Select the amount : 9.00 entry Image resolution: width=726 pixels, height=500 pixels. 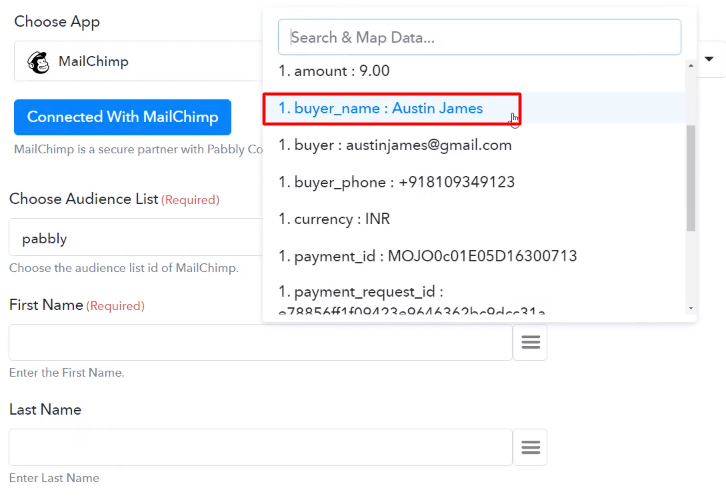[474, 71]
